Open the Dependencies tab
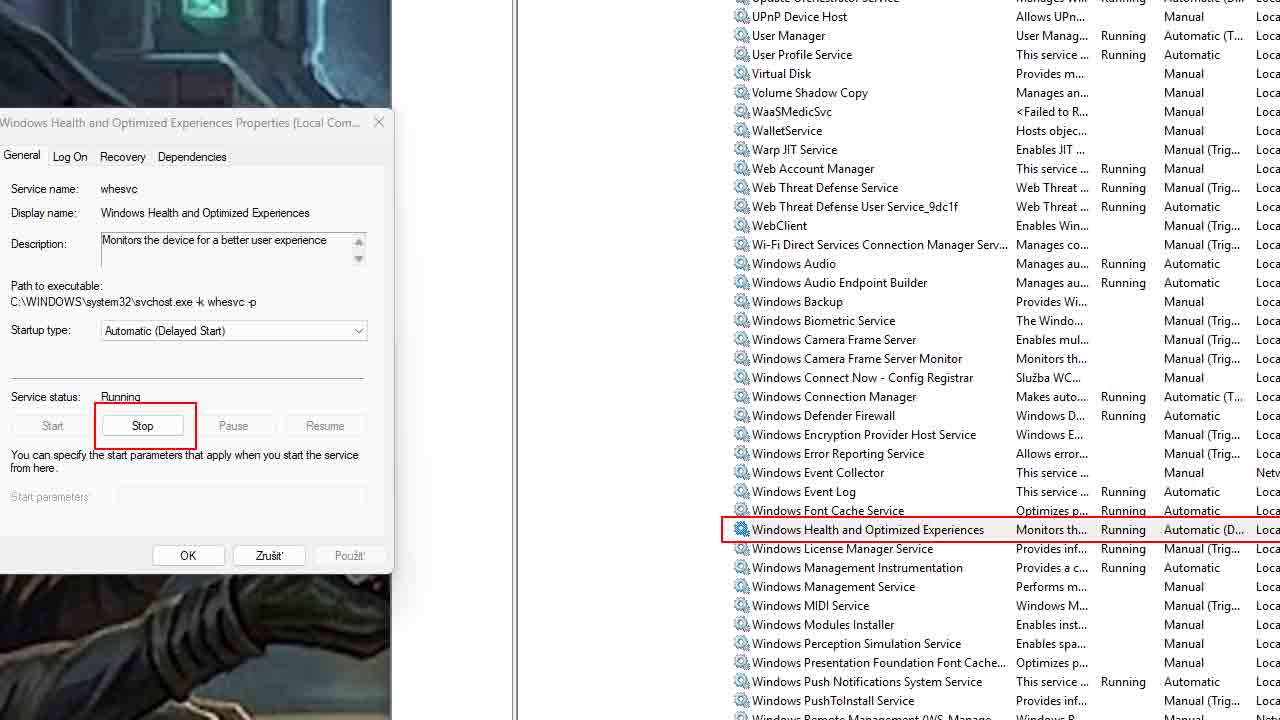The image size is (1280, 720). click(x=192, y=157)
